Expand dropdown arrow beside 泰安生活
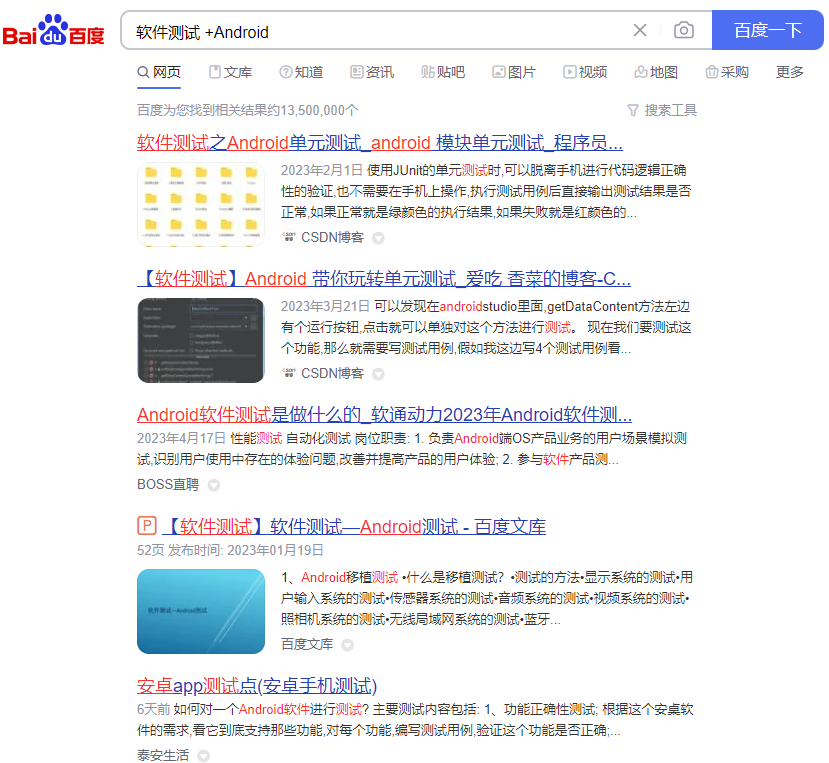The width and height of the screenshot is (829, 763). click(x=204, y=756)
